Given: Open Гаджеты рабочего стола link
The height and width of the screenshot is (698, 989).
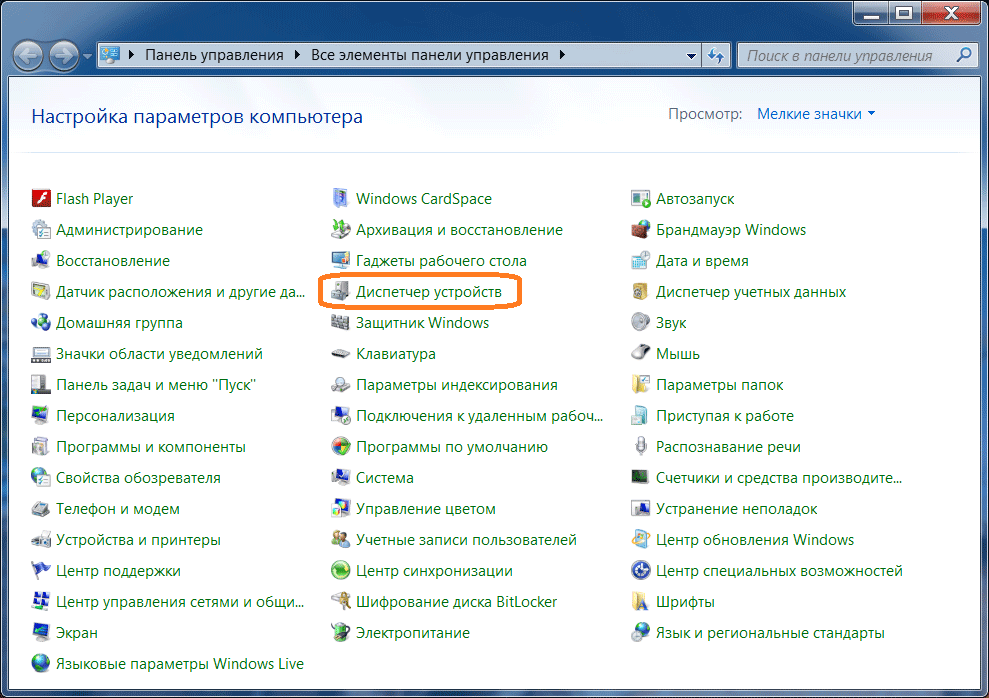Looking at the screenshot, I should (441, 260).
